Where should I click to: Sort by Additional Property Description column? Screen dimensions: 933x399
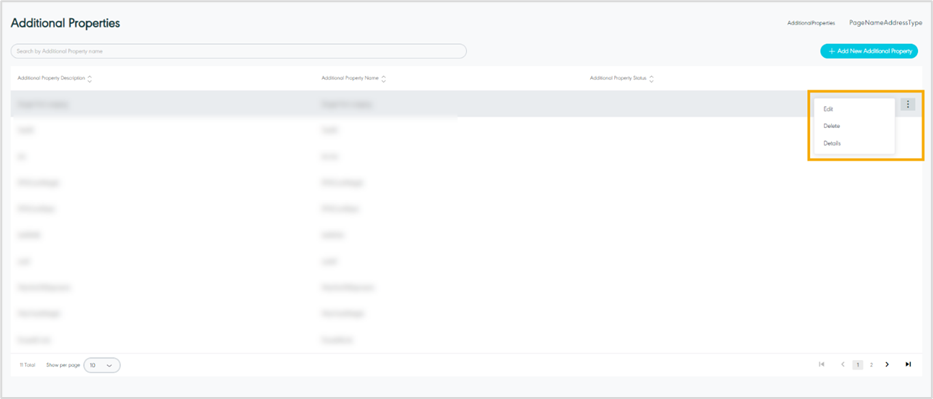[89, 78]
